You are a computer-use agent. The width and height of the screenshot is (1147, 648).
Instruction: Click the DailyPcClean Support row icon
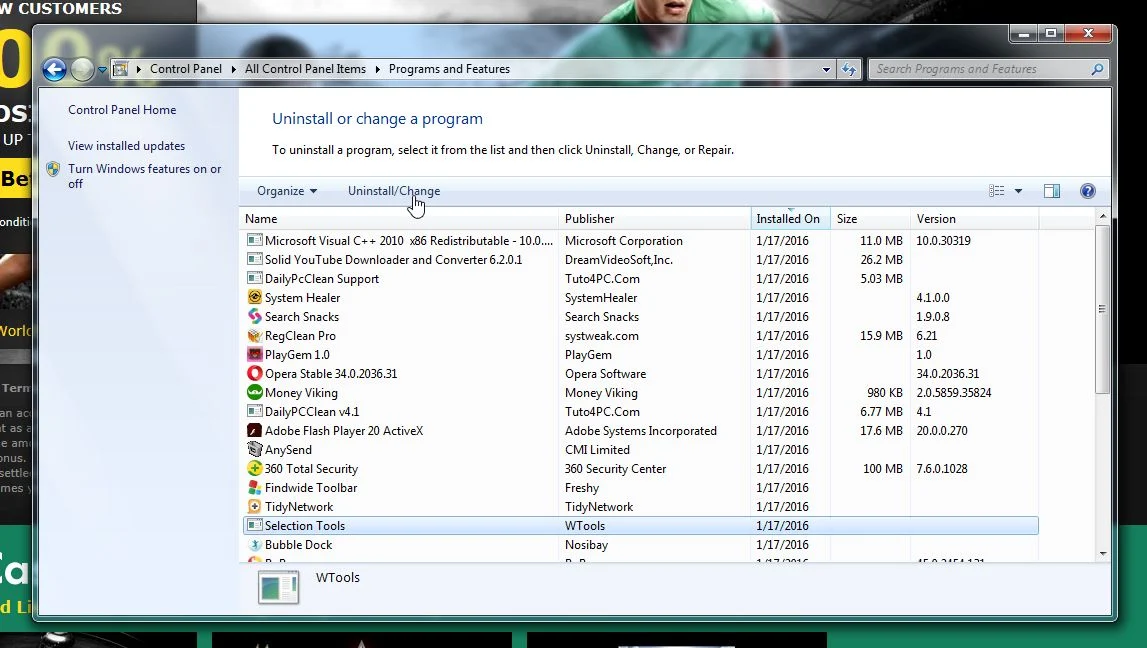(255, 278)
